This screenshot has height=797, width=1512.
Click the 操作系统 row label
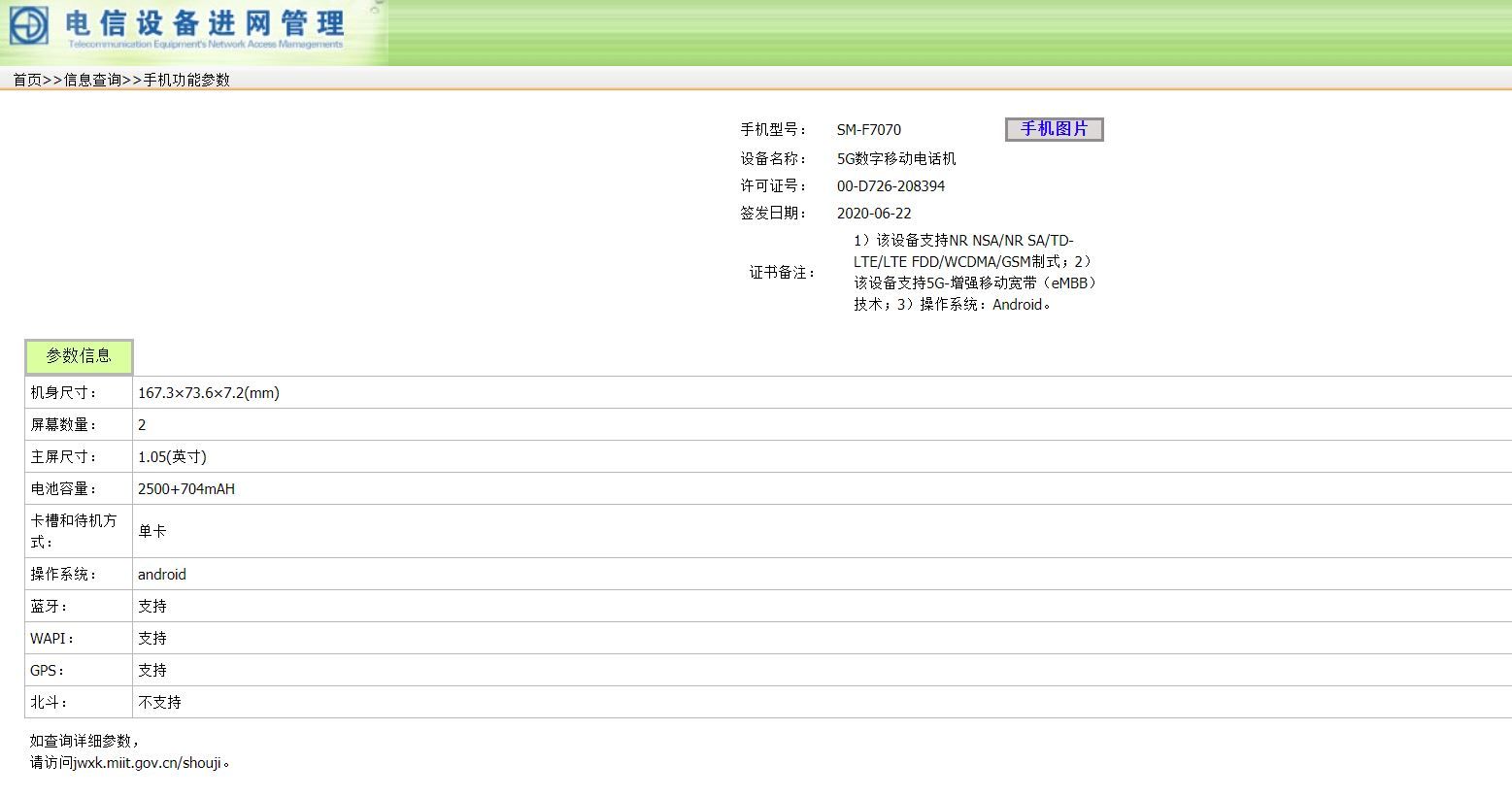64,575
